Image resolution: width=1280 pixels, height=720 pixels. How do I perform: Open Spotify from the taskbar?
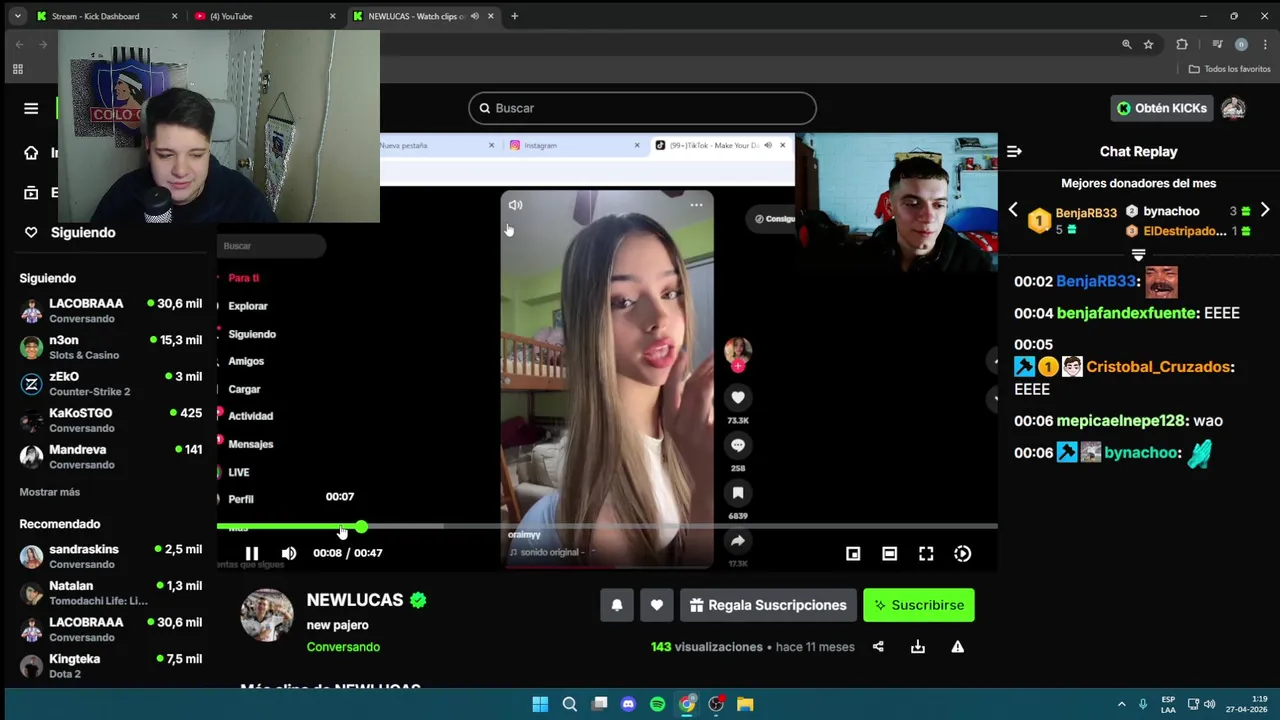pos(657,704)
